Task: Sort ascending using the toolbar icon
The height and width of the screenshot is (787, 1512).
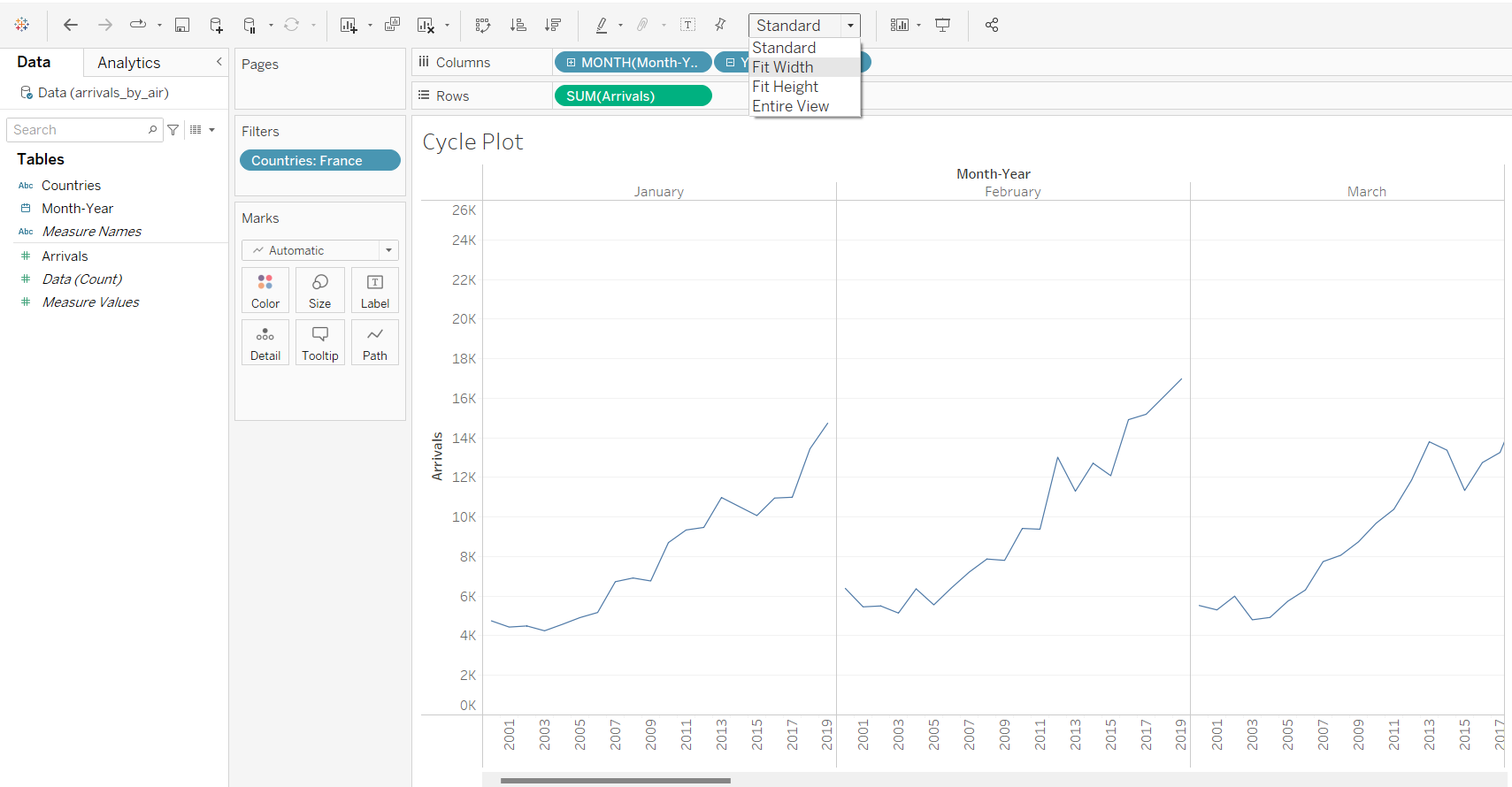Action: pos(518,25)
